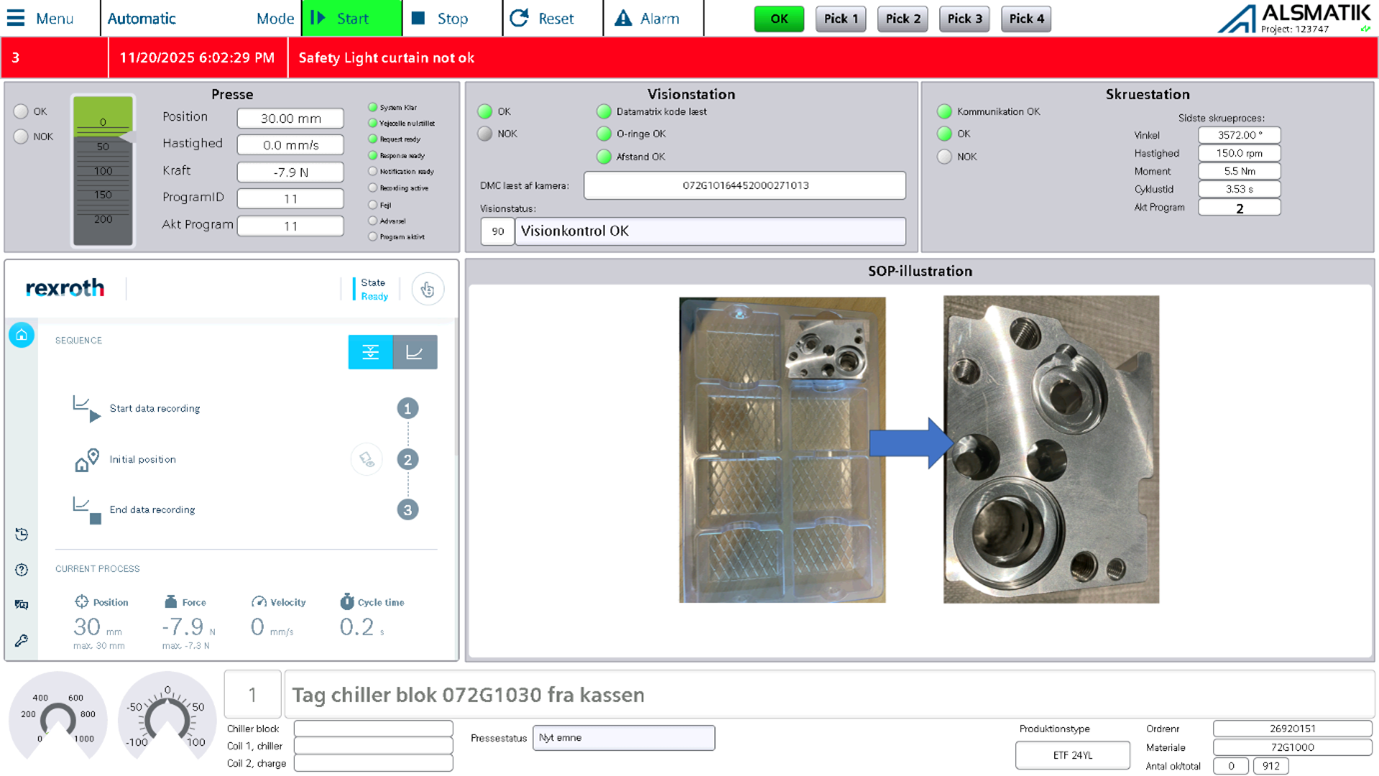Viewport: 1379px width, 776px height.
Task: Open the Rexroth history clock icon
Action: coord(21,535)
